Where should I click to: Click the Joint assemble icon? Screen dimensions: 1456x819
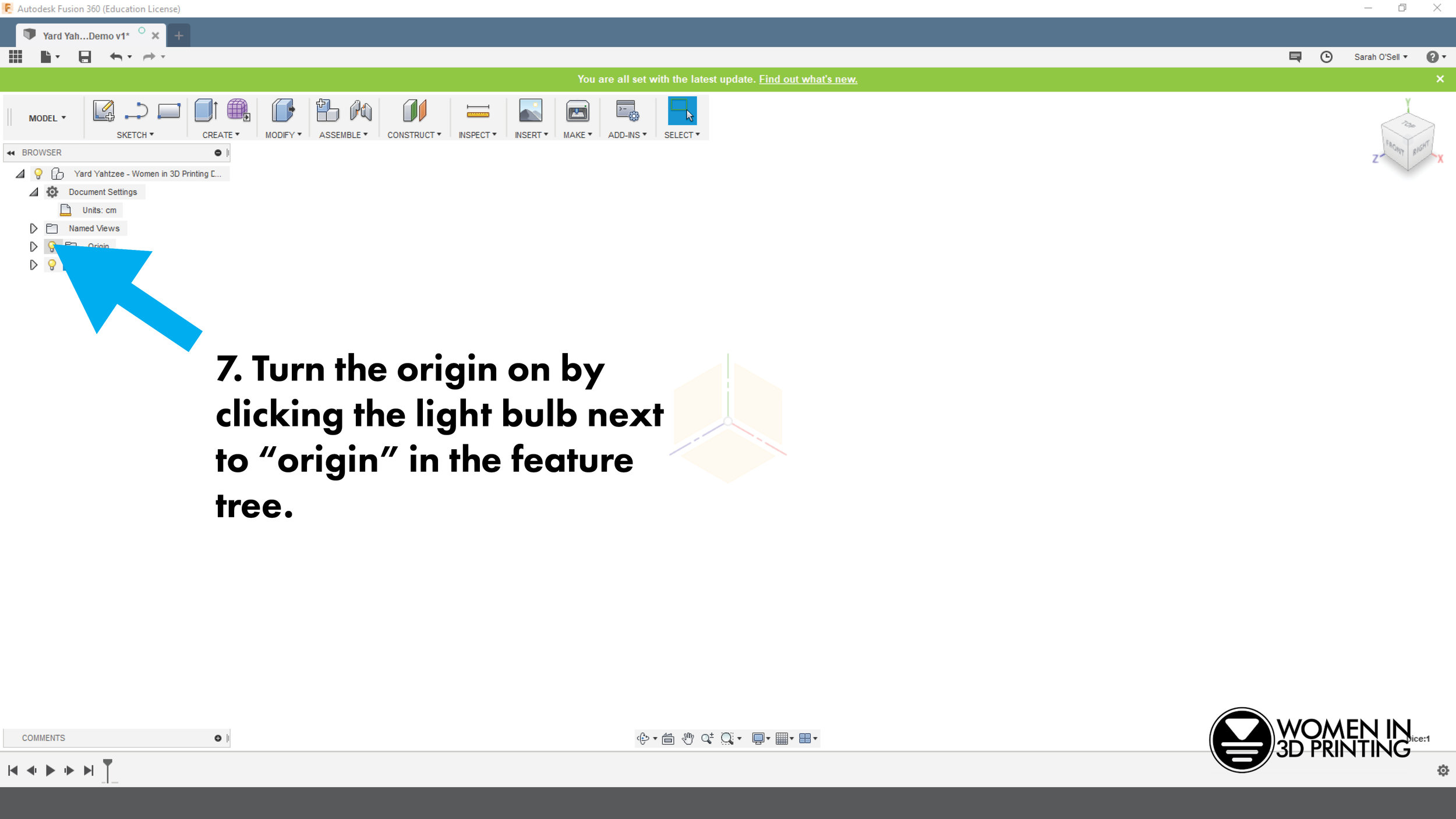coord(361,111)
